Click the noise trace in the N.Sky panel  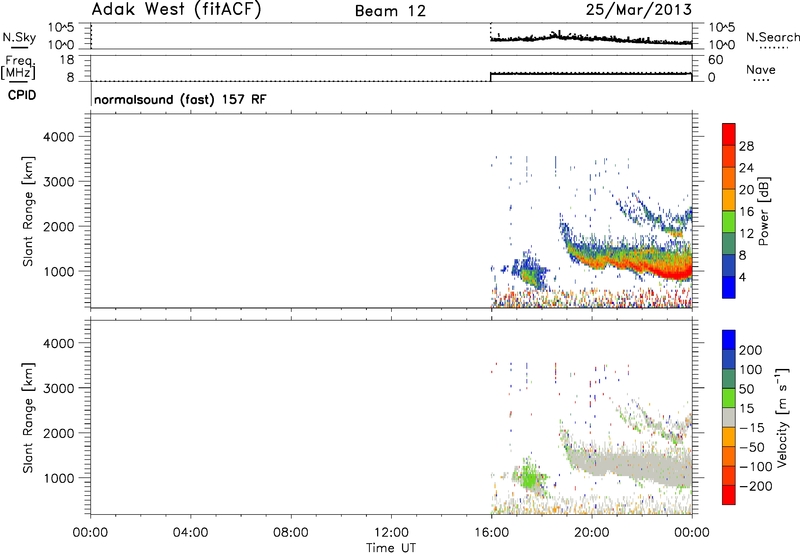(x=591, y=38)
